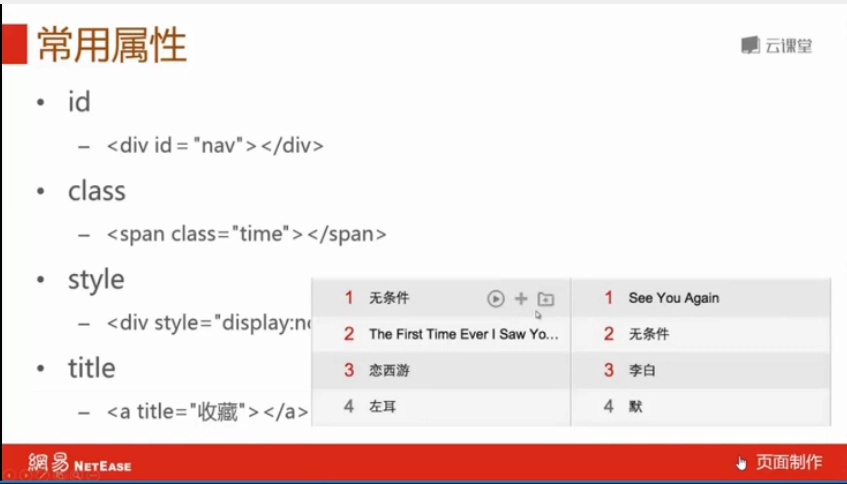Click the style bullet heading

pyautogui.click(x=96, y=280)
